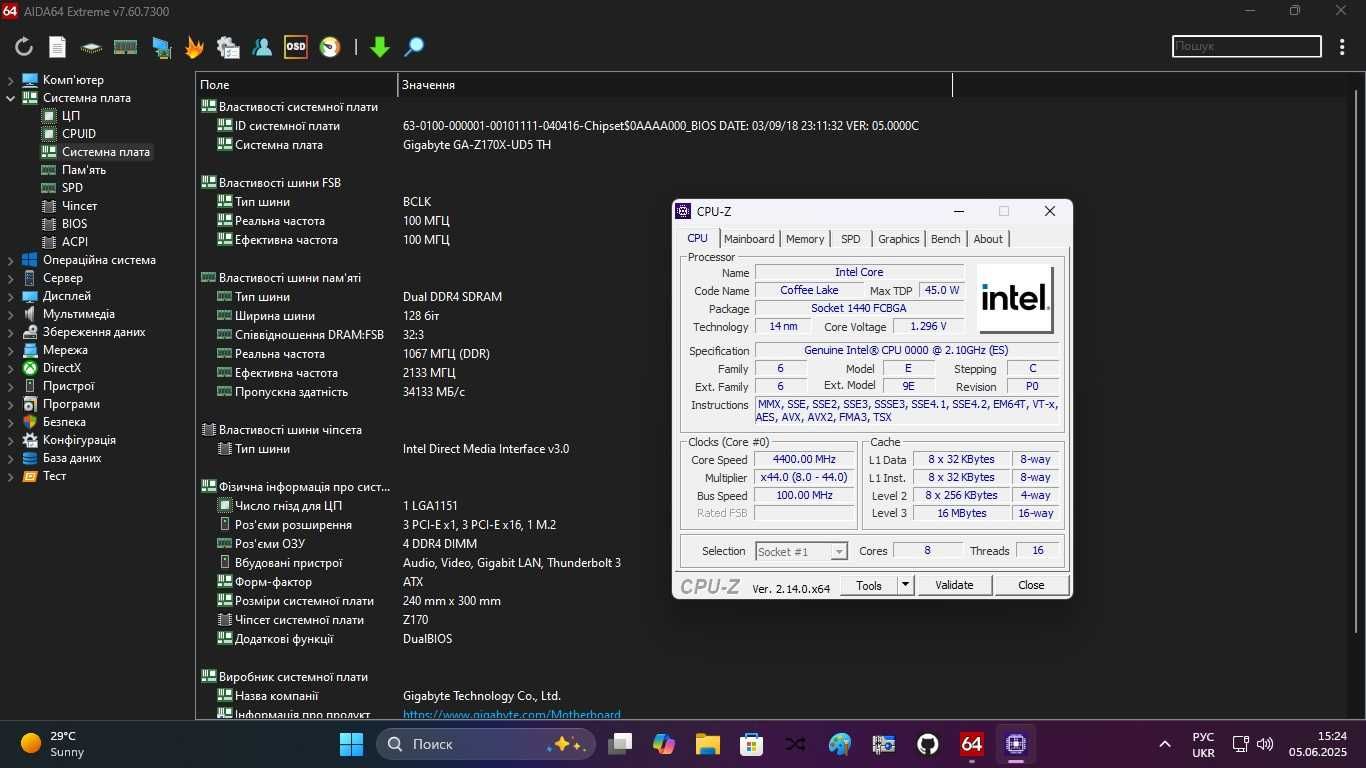Open the memory module toolbar icon

125,46
